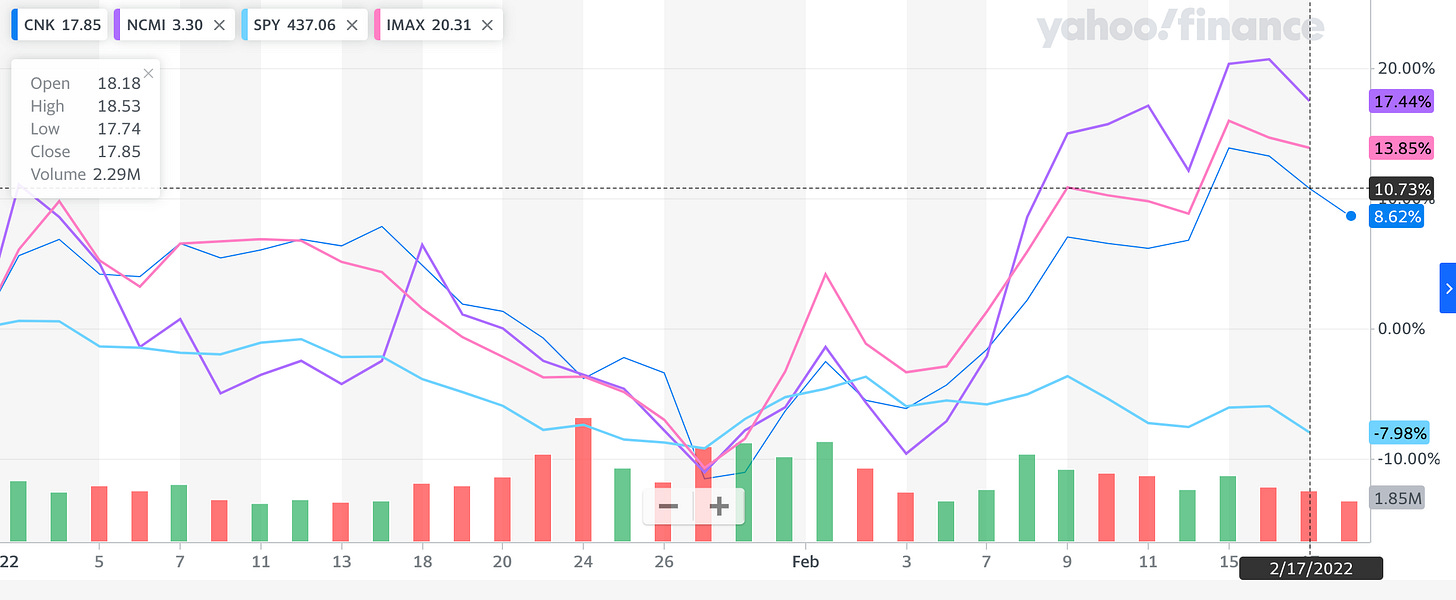Click the pink 13.85% price tag
The image size is (1456, 600).
[1400, 148]
